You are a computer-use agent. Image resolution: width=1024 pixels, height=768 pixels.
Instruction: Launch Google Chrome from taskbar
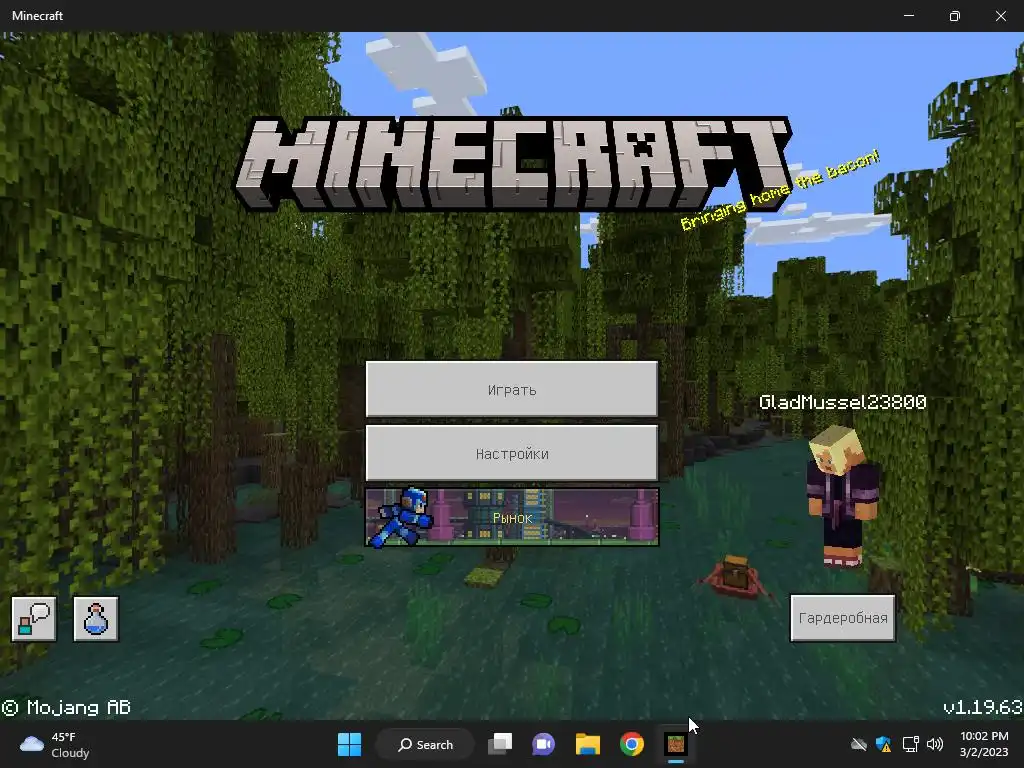[x=632, y=744]
